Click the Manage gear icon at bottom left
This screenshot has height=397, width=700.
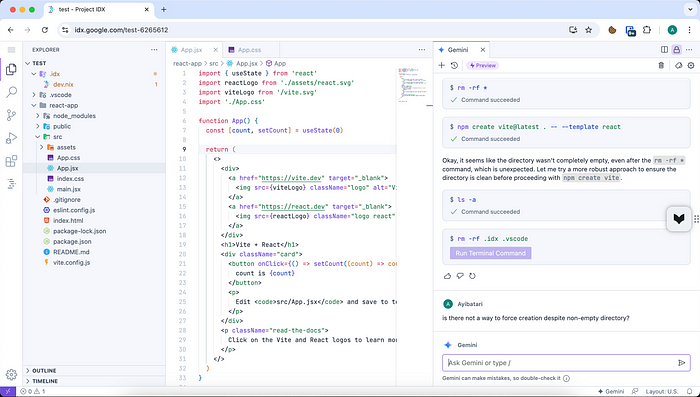point(12,374)
